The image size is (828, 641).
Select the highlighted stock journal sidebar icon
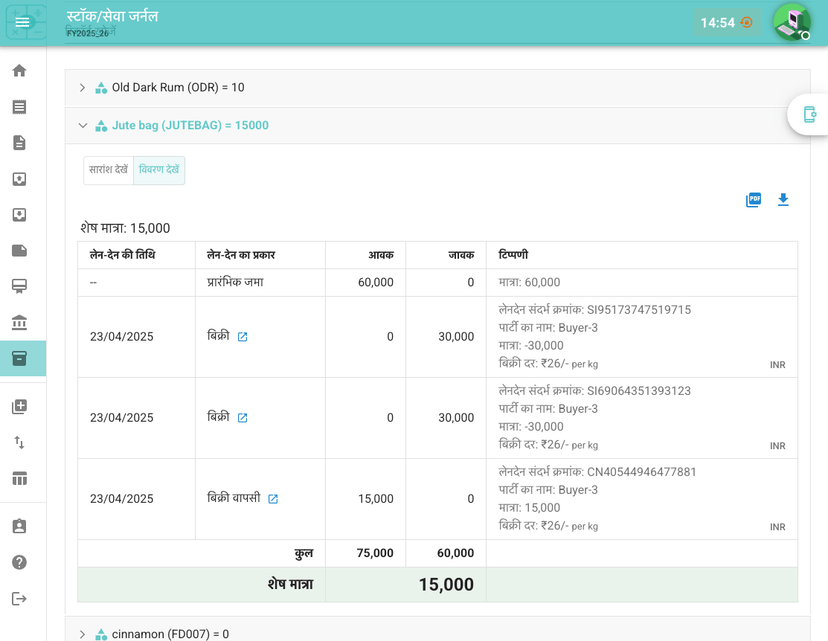(18, 356)
